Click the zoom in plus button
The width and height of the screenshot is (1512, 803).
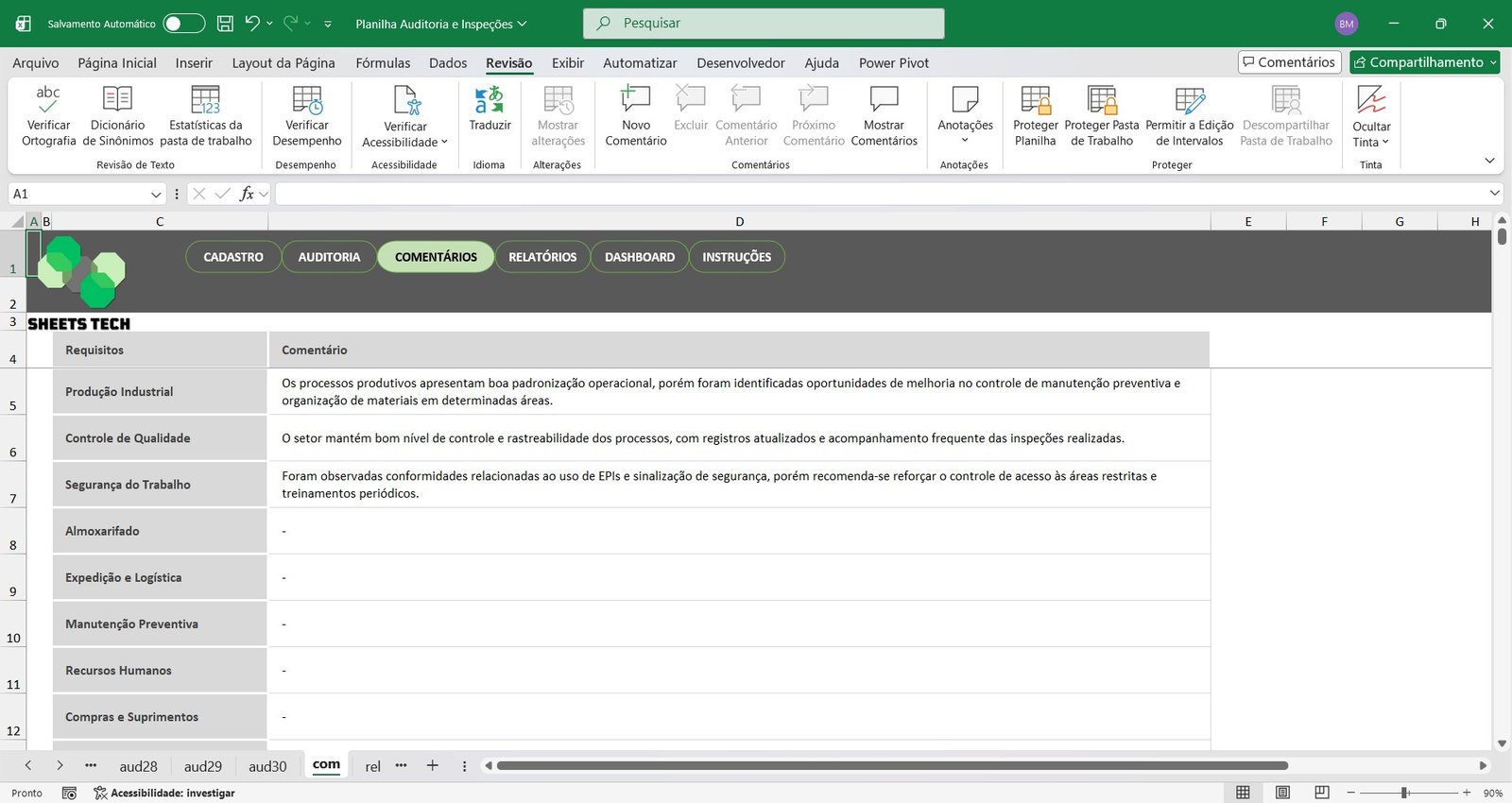(1467, 793)
